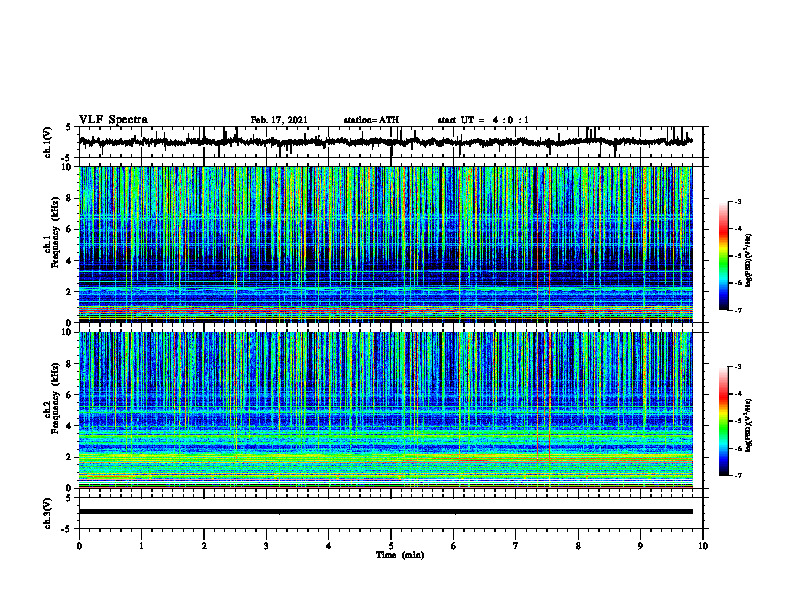Click the ch.2 "Frequency (kHz)" axis label
This screenshot has width=792, height=612.
[x=55, y=398]
